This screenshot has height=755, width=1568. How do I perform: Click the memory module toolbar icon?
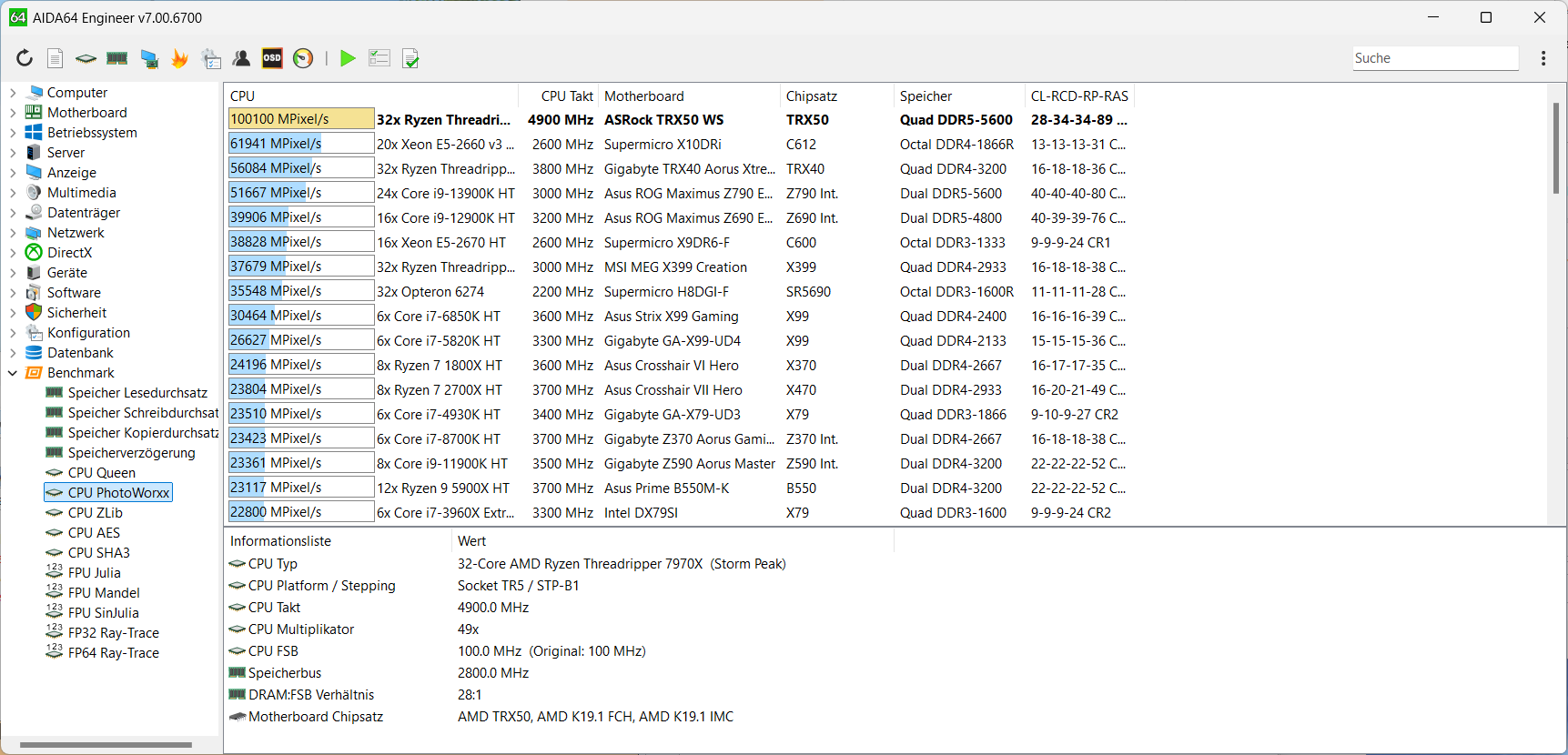pos(117,58)
